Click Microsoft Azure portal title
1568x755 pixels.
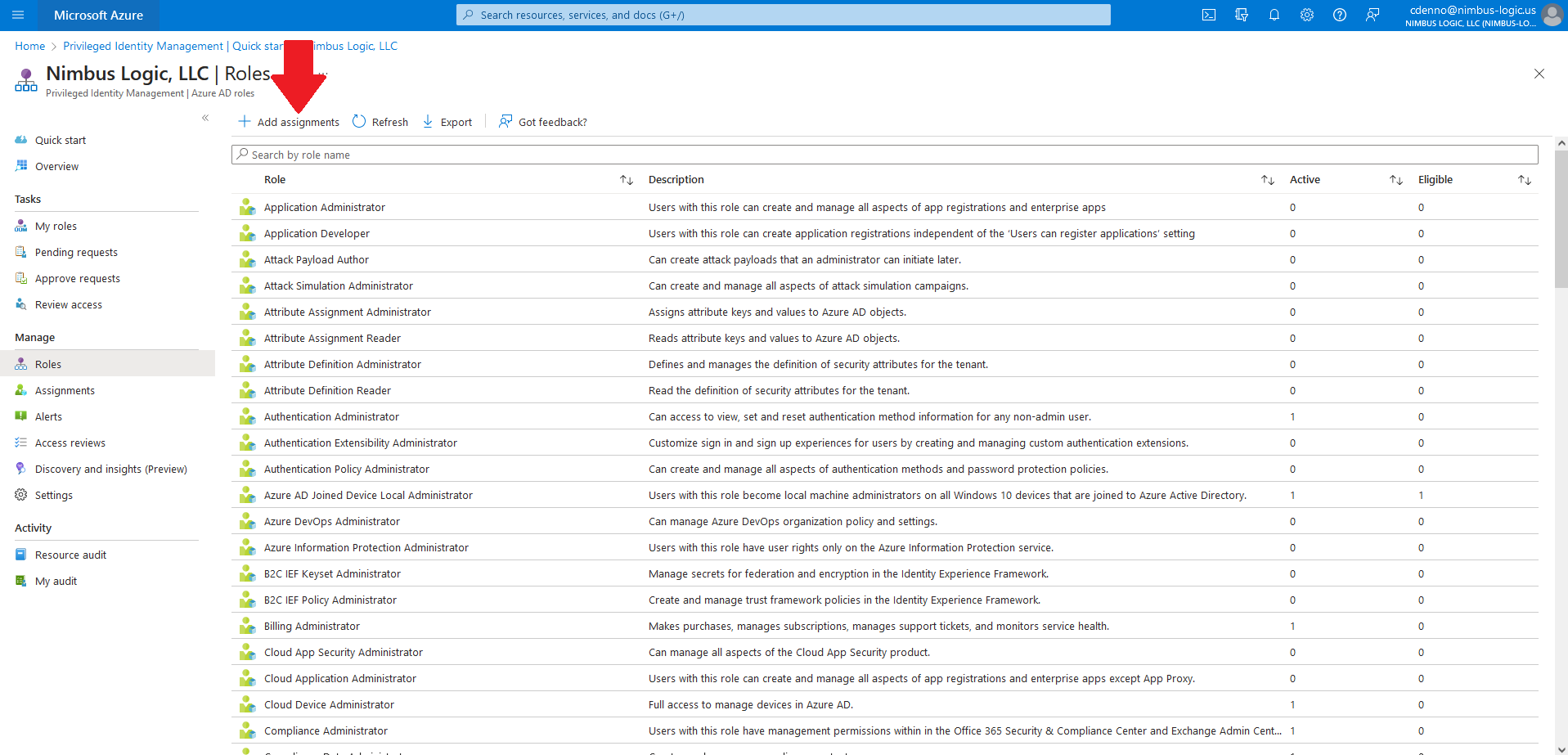click(x=98, y=15)
